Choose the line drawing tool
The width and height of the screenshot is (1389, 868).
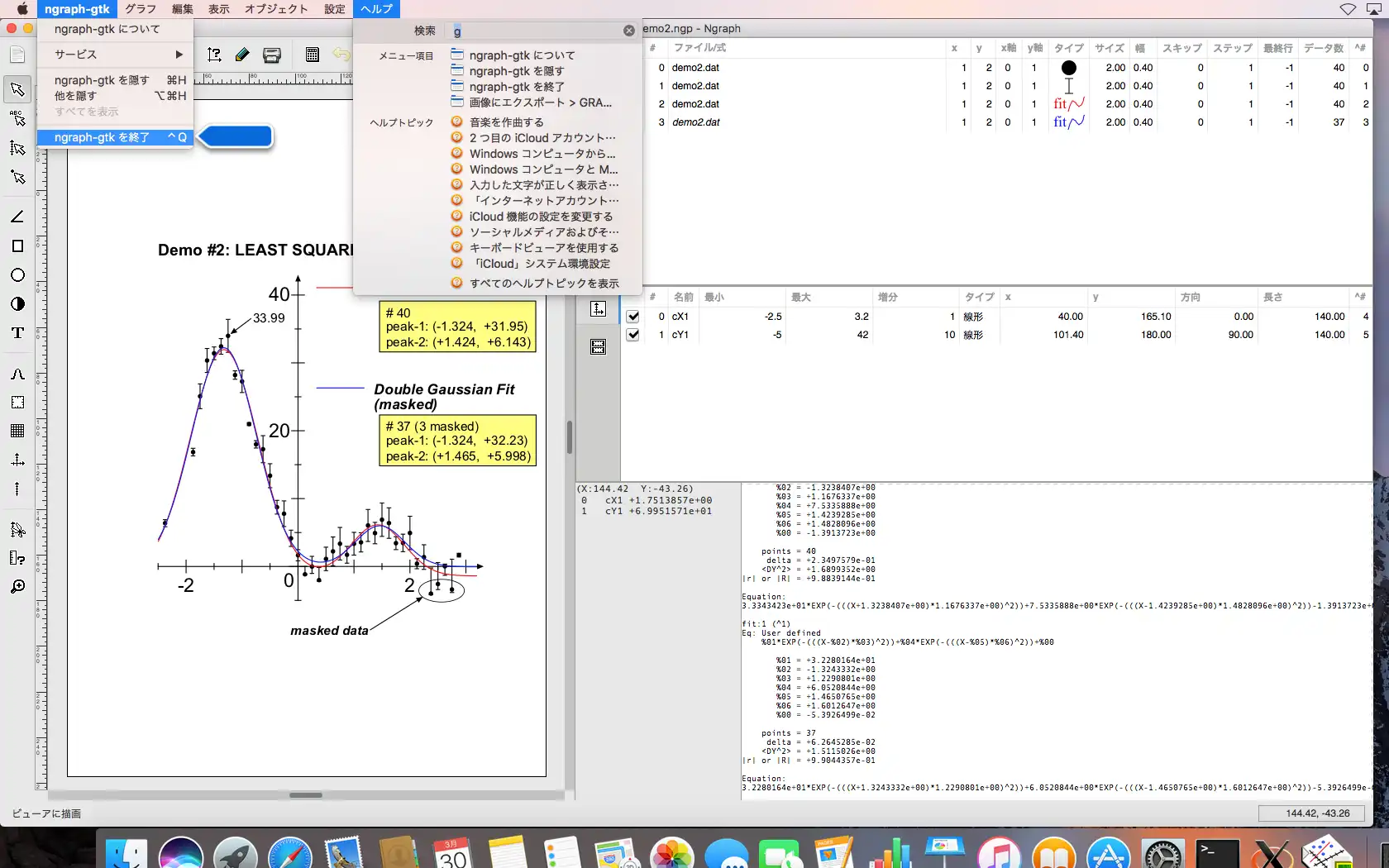(17, 217)
